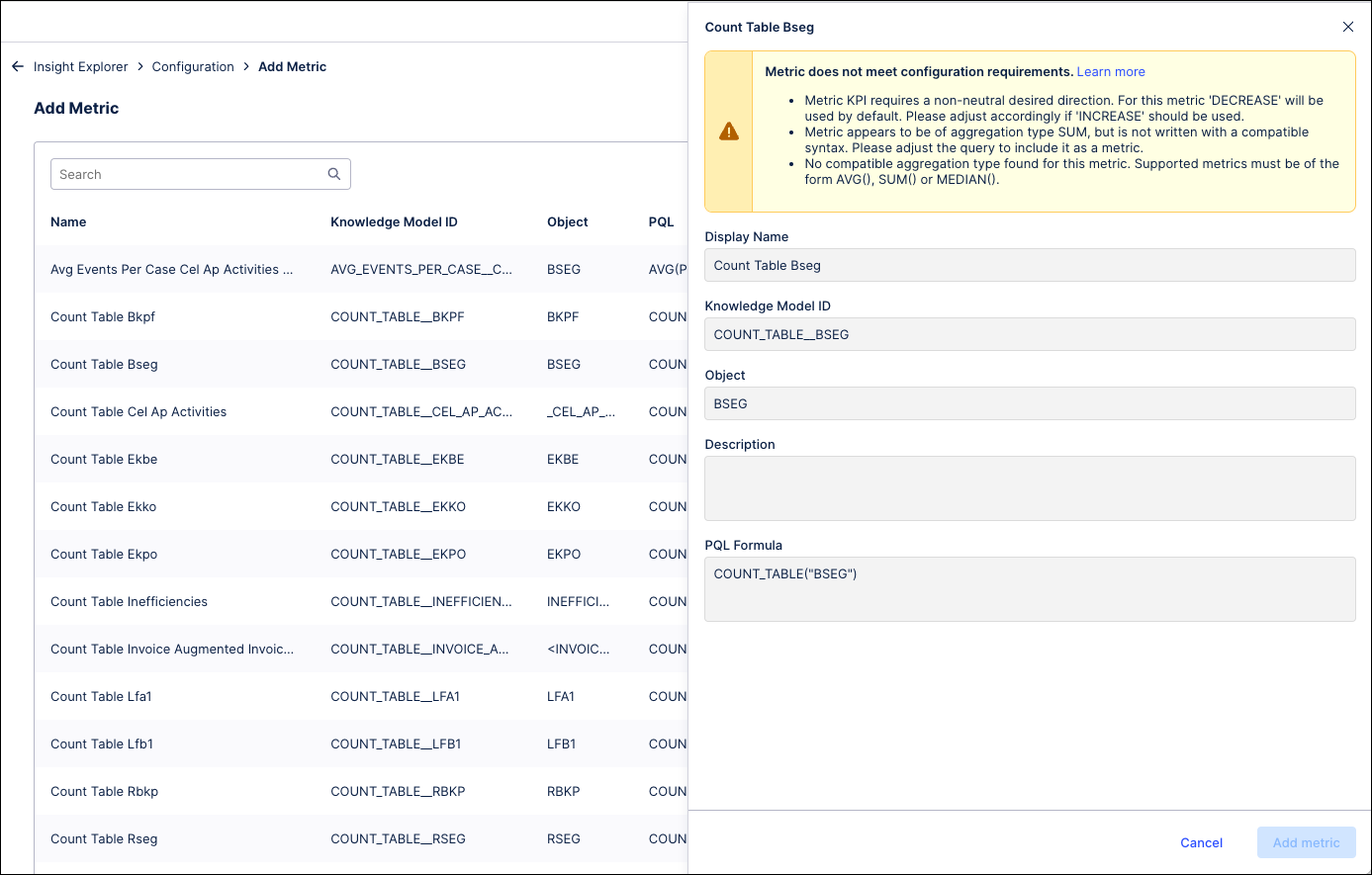Viewport: 1372px width, 875px height.
Task: Click the Display Name field
Action: tap(1030, 265)
